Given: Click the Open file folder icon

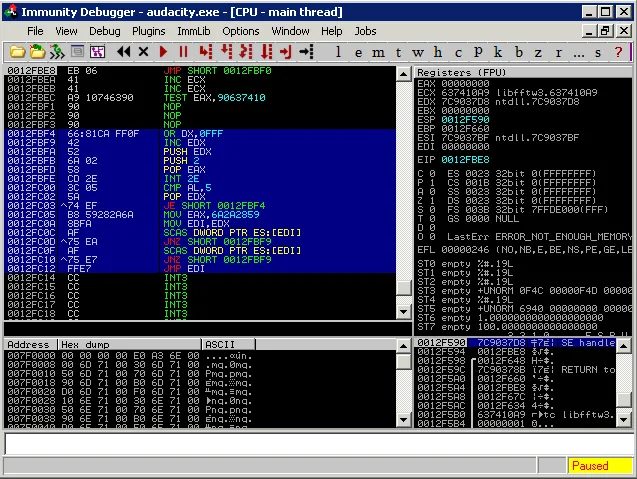Looking at the screenshot, I should pyautogui.click(x=18, y=51).
